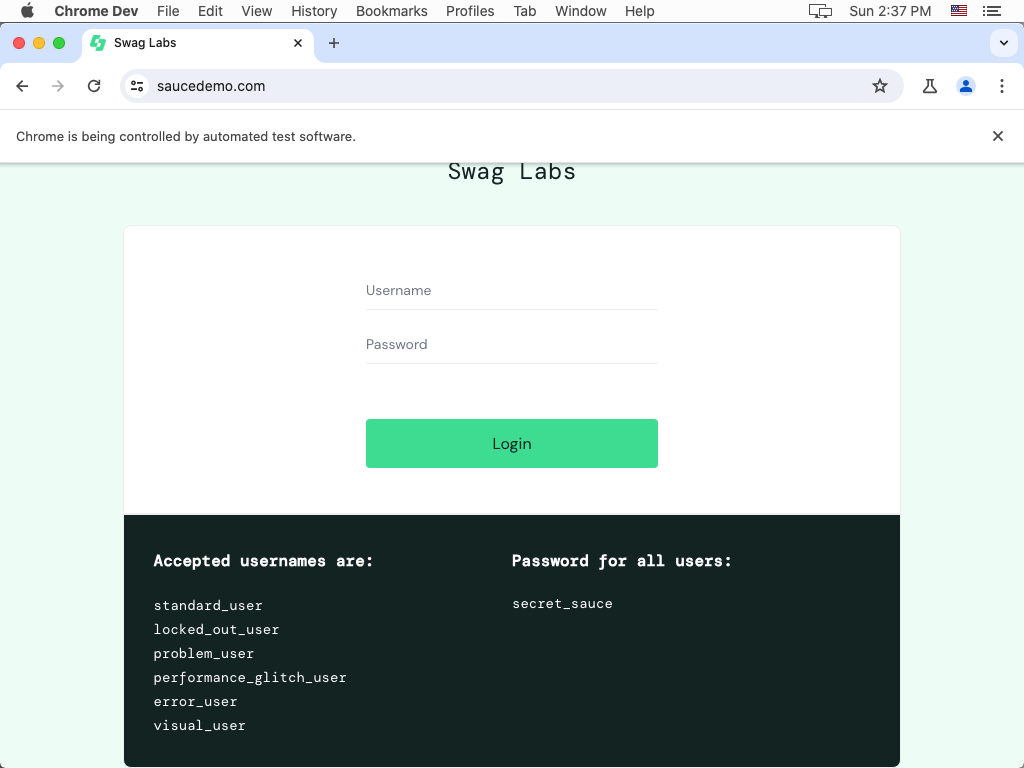Click the browser back arrow
The image size is (1024, 768).
point(22,86)
